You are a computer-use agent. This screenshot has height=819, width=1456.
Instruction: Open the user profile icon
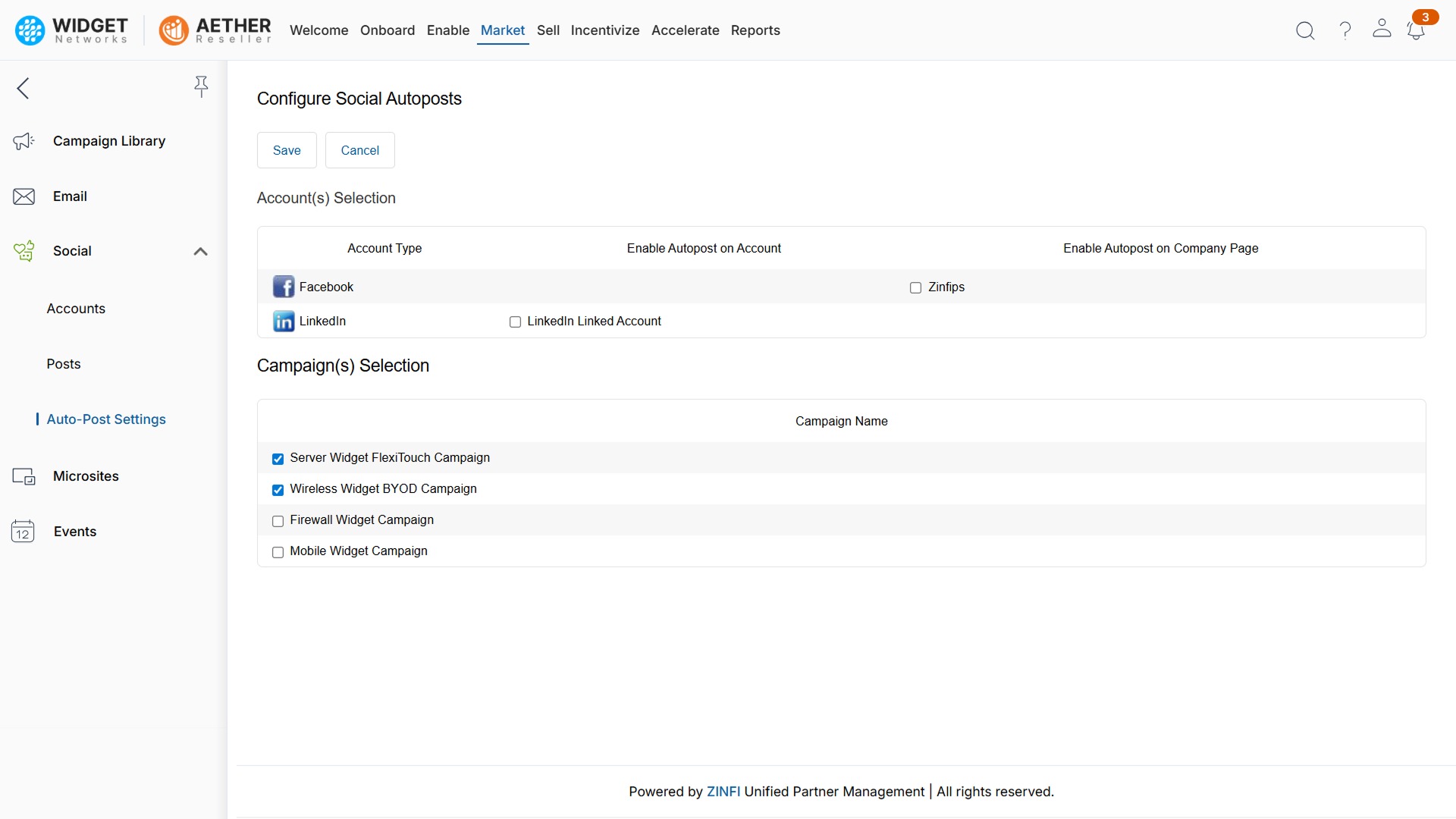click(1382, 29)
